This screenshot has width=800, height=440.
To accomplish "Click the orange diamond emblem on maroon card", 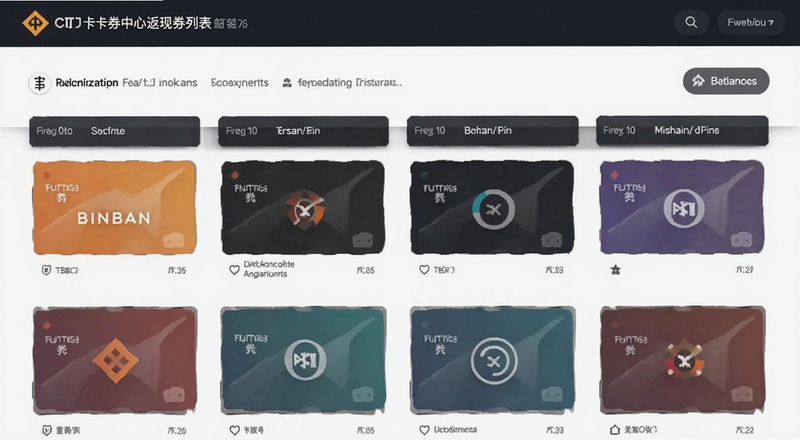I will pos(115,360).
